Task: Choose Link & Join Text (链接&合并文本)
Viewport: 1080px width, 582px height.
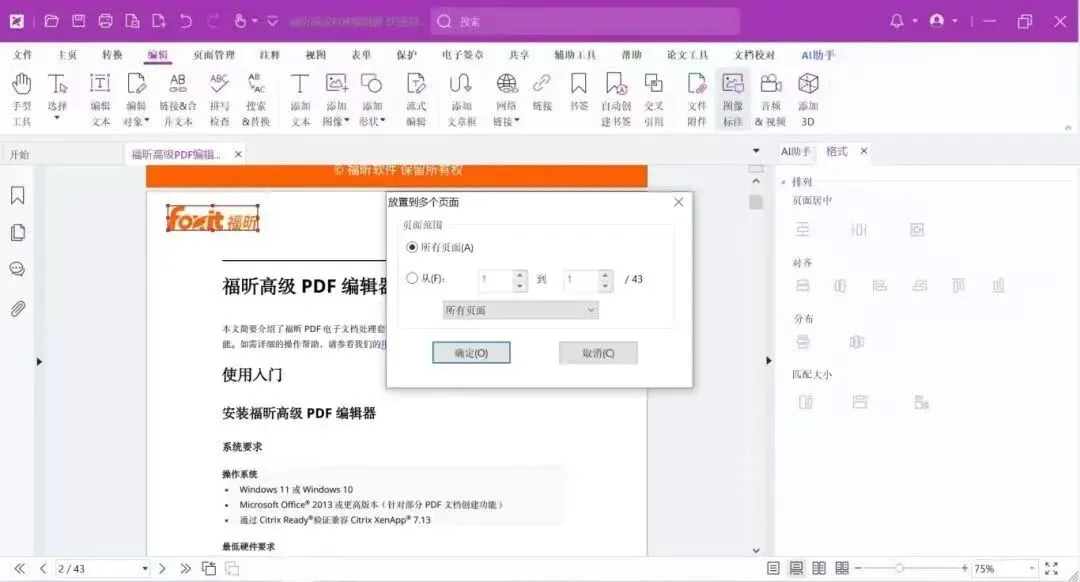Action: click(x=178, y=99)
